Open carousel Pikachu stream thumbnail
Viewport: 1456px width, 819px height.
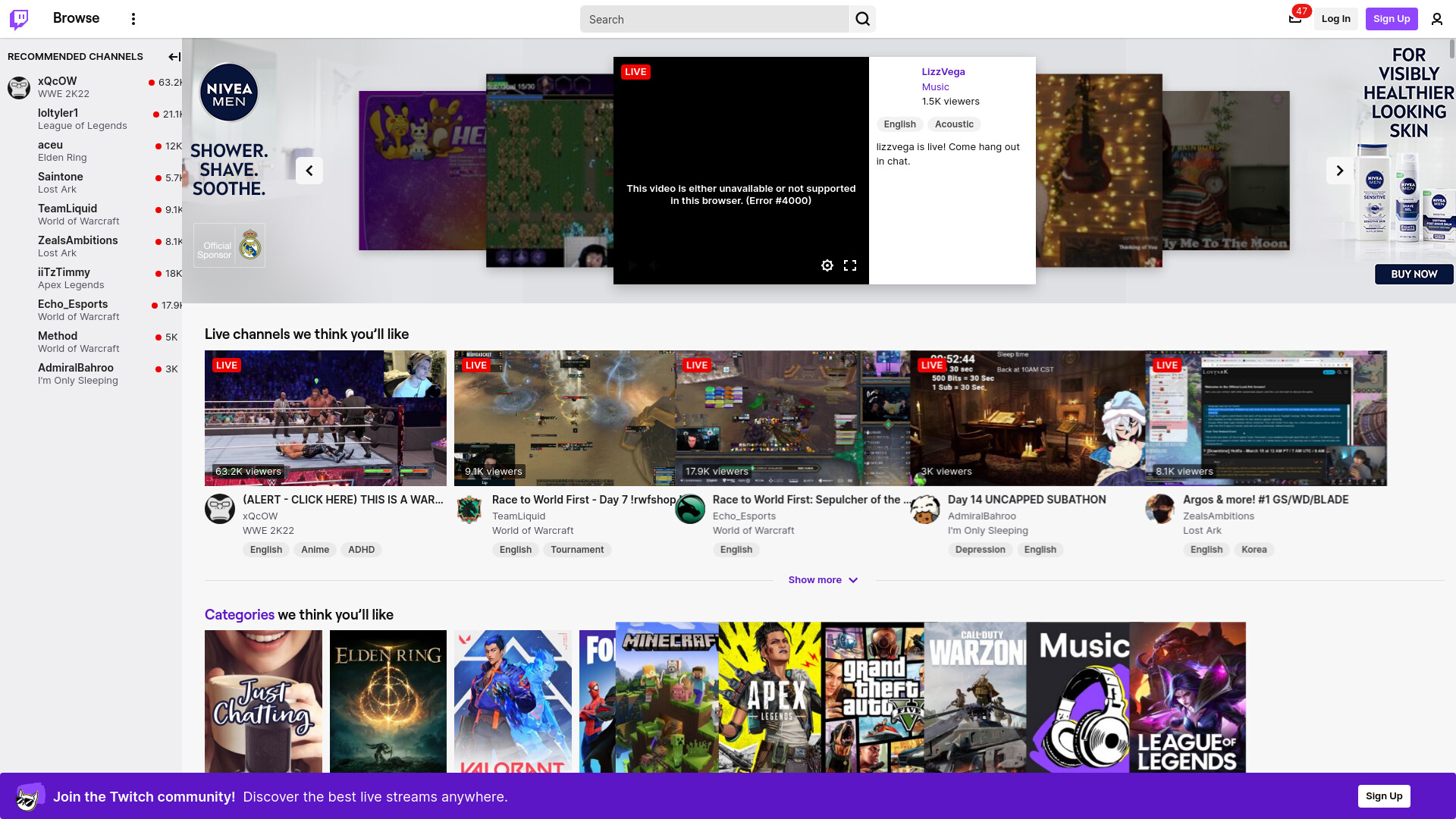tap(422, 171)
